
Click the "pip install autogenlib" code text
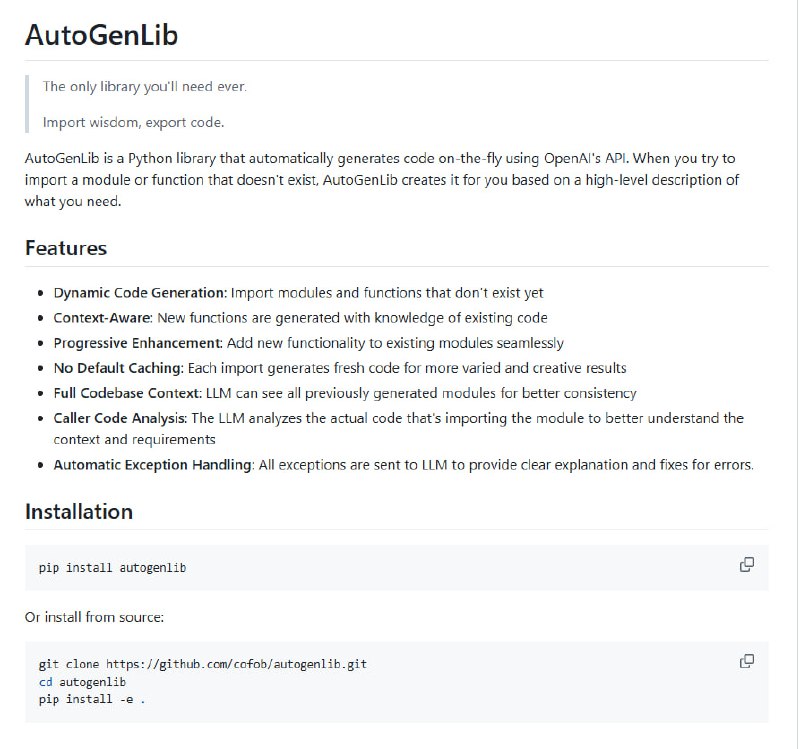click(x=112, y=568)
